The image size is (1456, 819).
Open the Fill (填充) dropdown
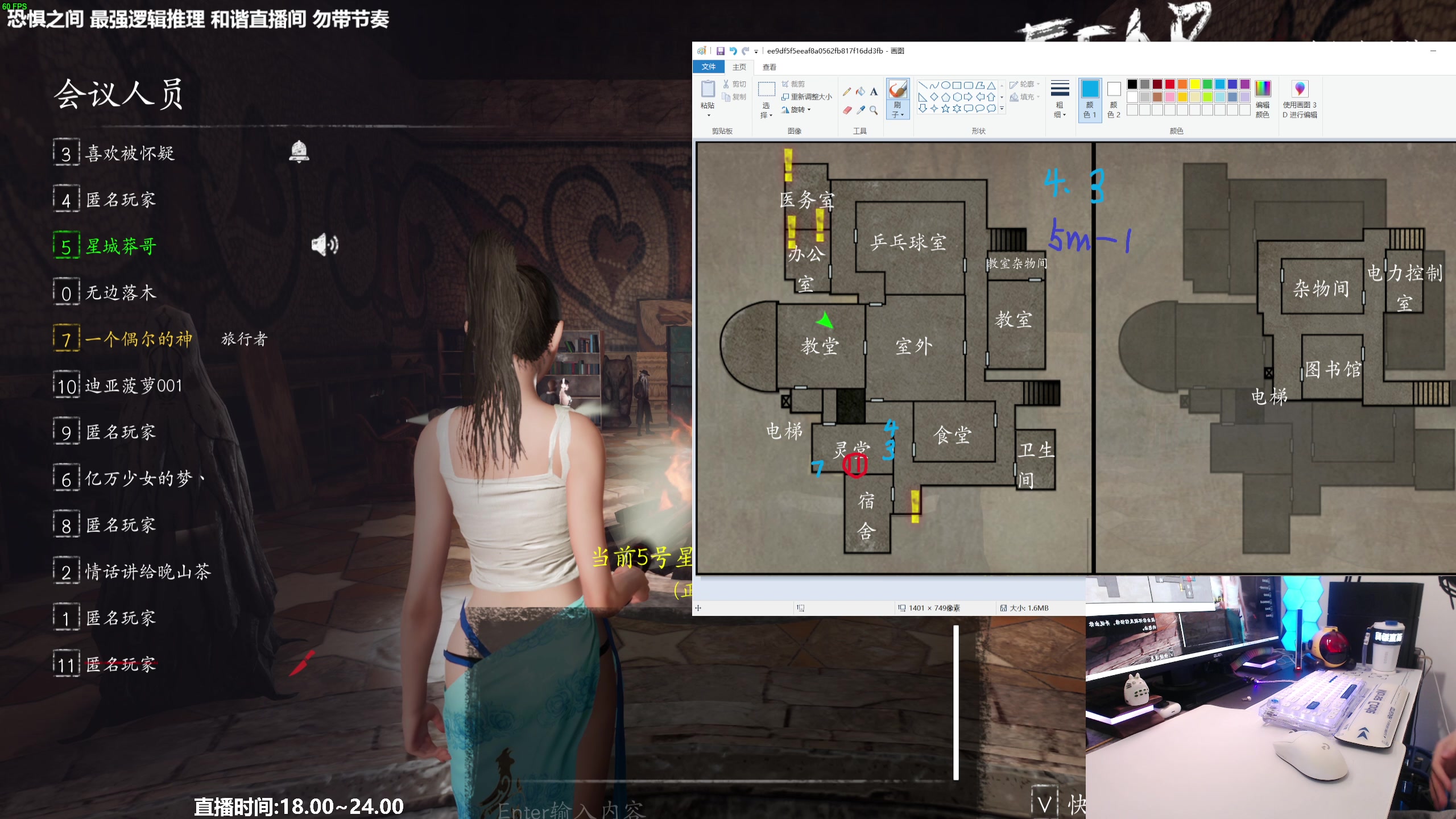pyautogui.click(x=1025, y=97)
